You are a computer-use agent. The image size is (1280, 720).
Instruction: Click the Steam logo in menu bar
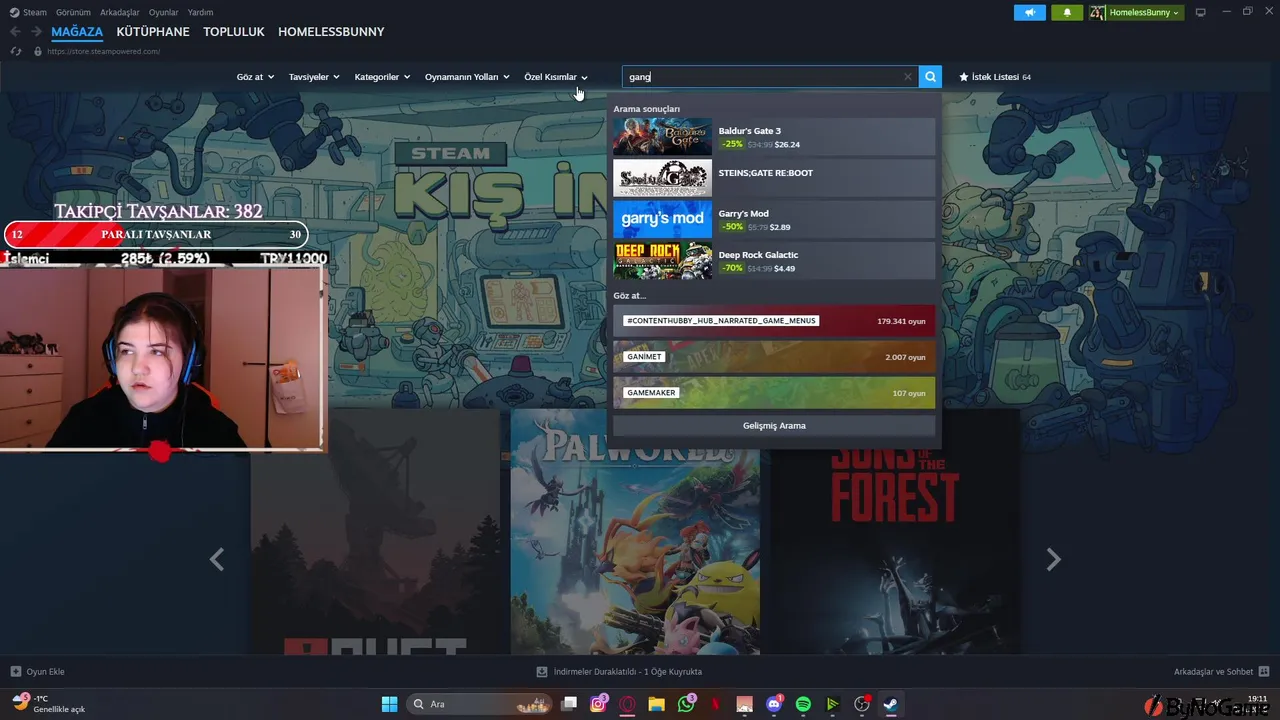coord(14,12)
